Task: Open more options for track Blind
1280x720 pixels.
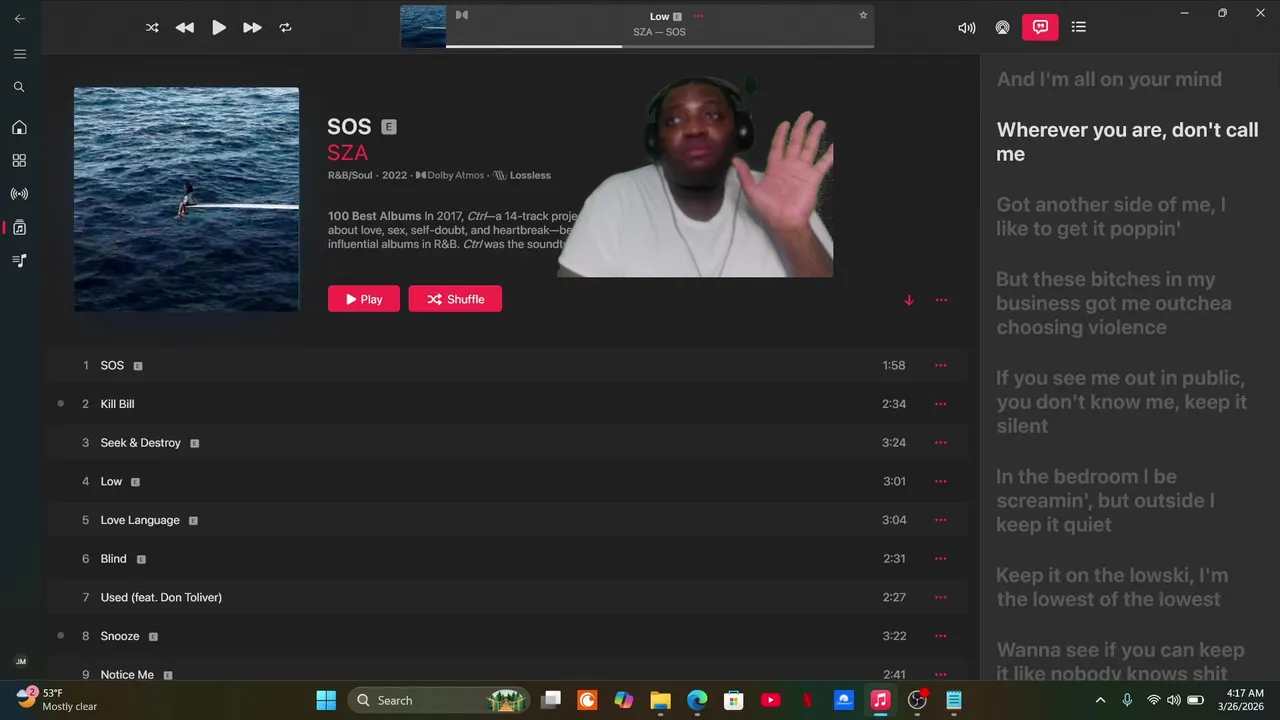Action: 940,559
